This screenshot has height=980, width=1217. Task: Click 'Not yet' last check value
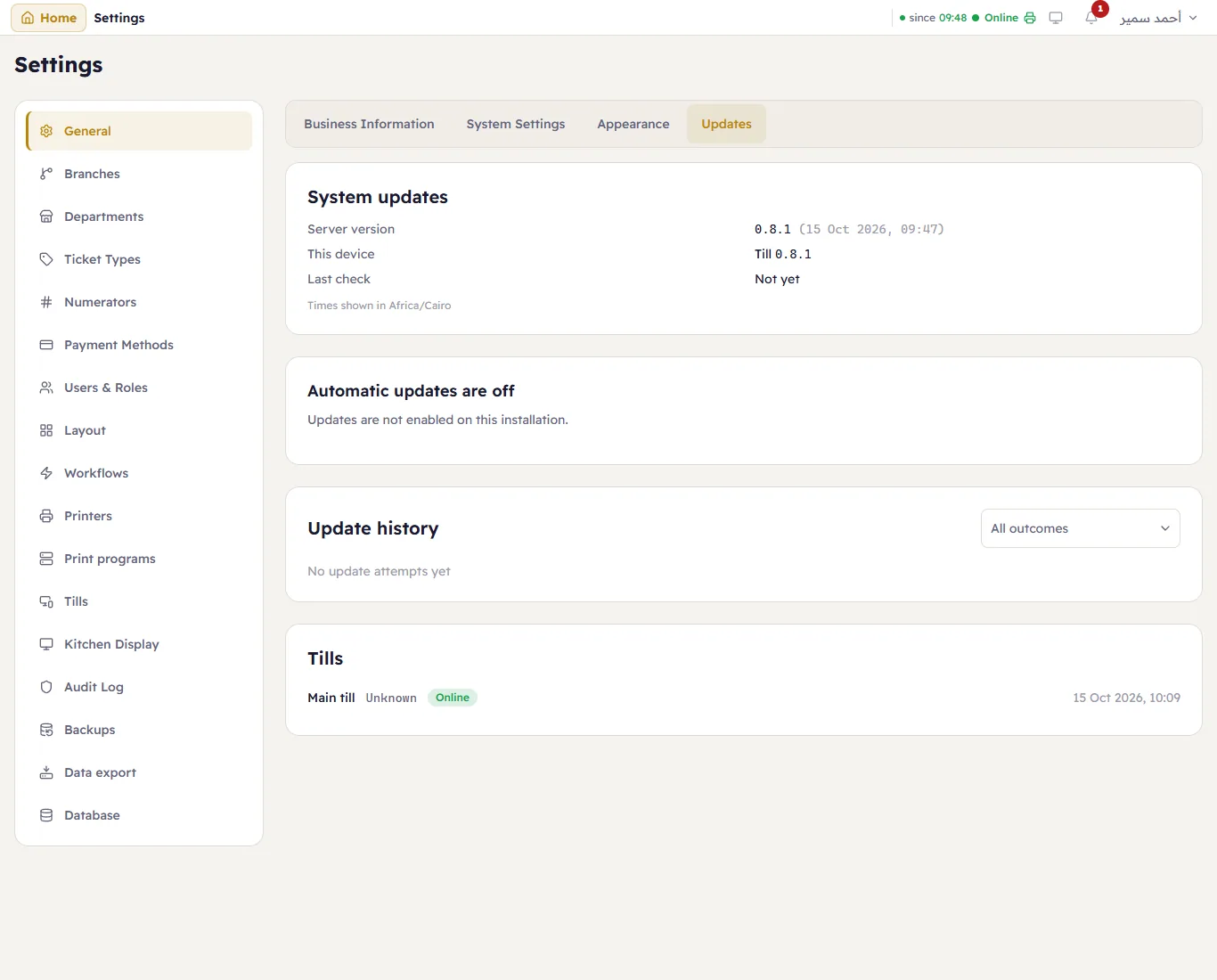click(777, 279)
